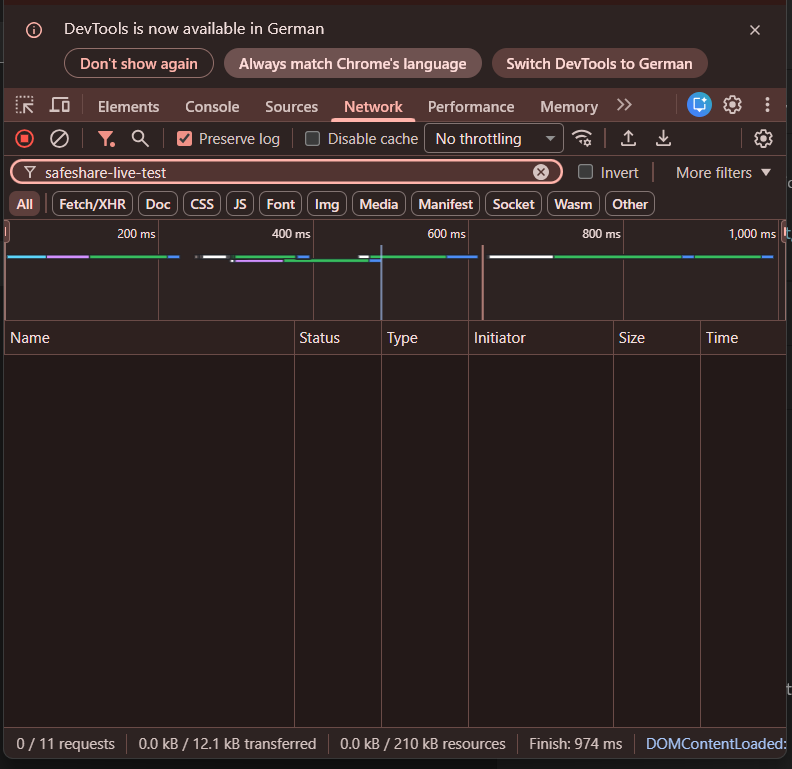Click the filter text input field

pyautogui.click(x=286, y=172)
